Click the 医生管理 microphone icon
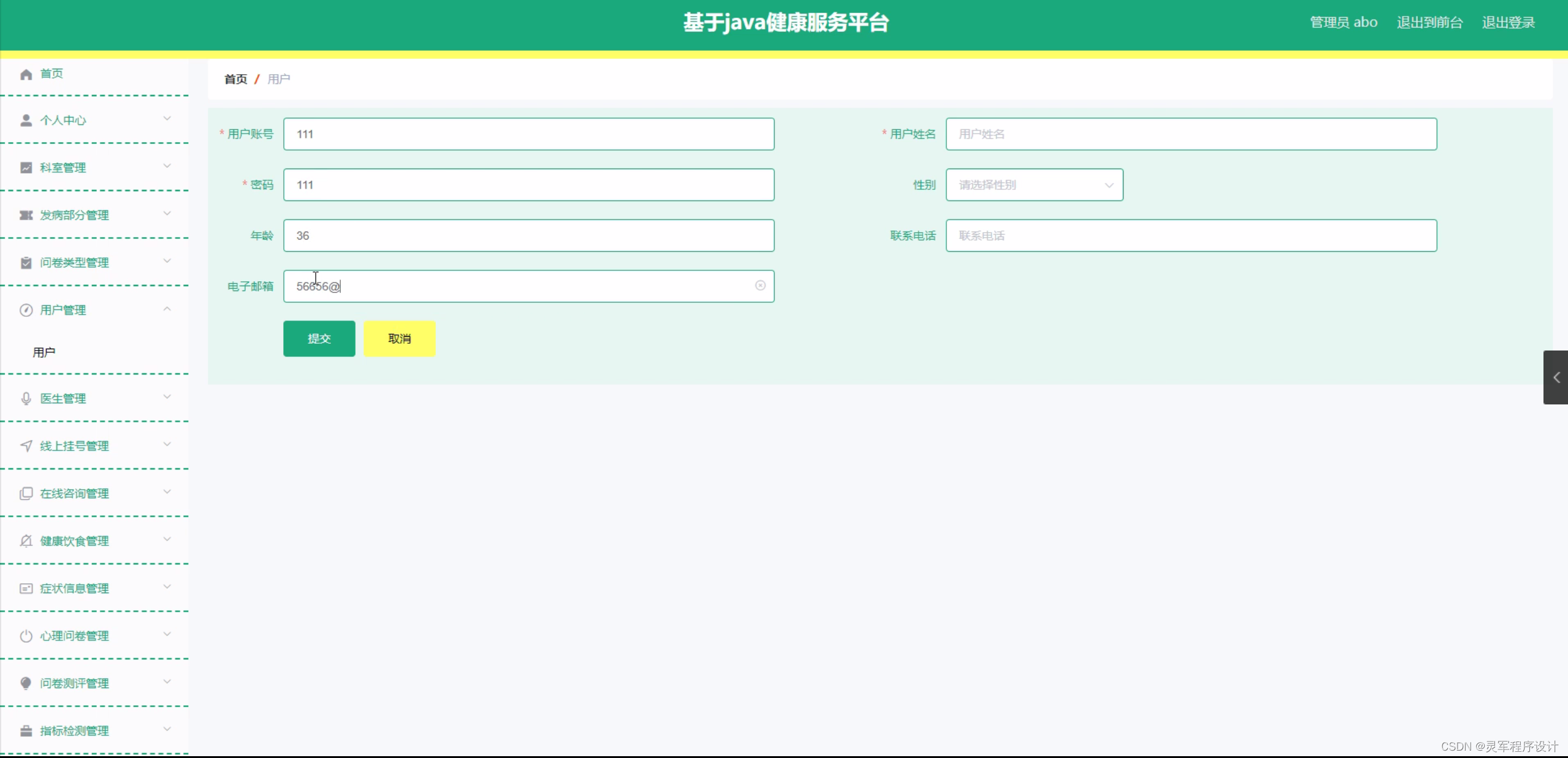This screenshot has width=1568, height=758. click(x=26, y=398)
